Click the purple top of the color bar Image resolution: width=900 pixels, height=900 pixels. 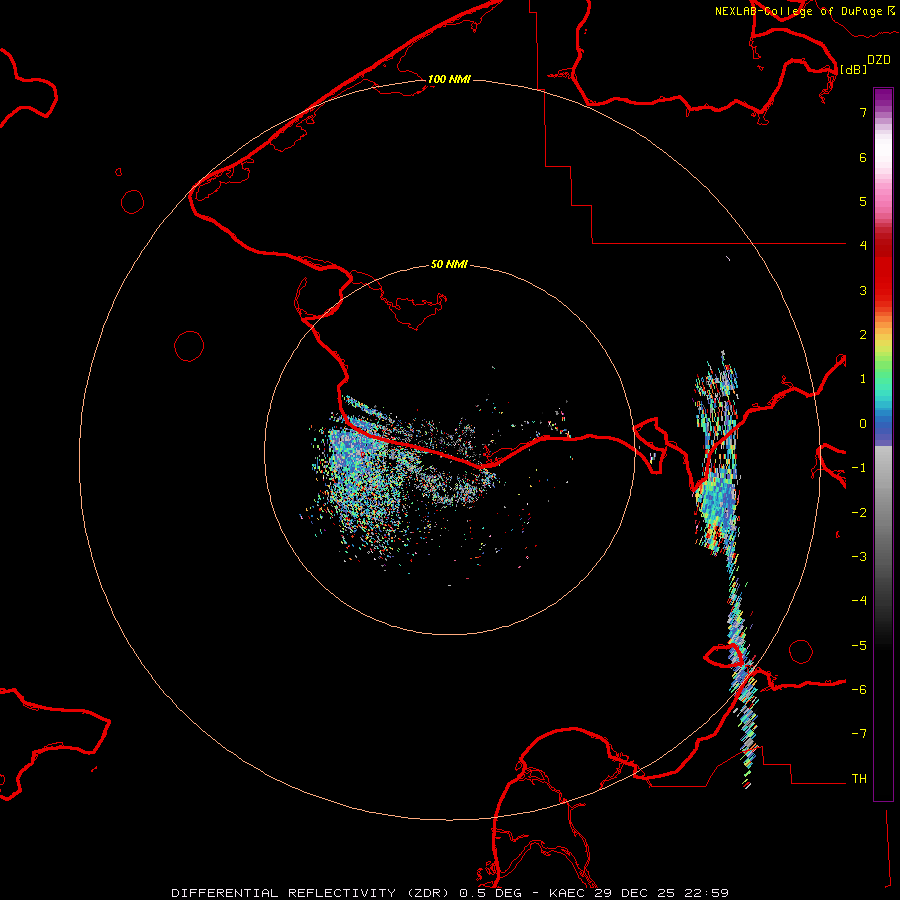883,98
